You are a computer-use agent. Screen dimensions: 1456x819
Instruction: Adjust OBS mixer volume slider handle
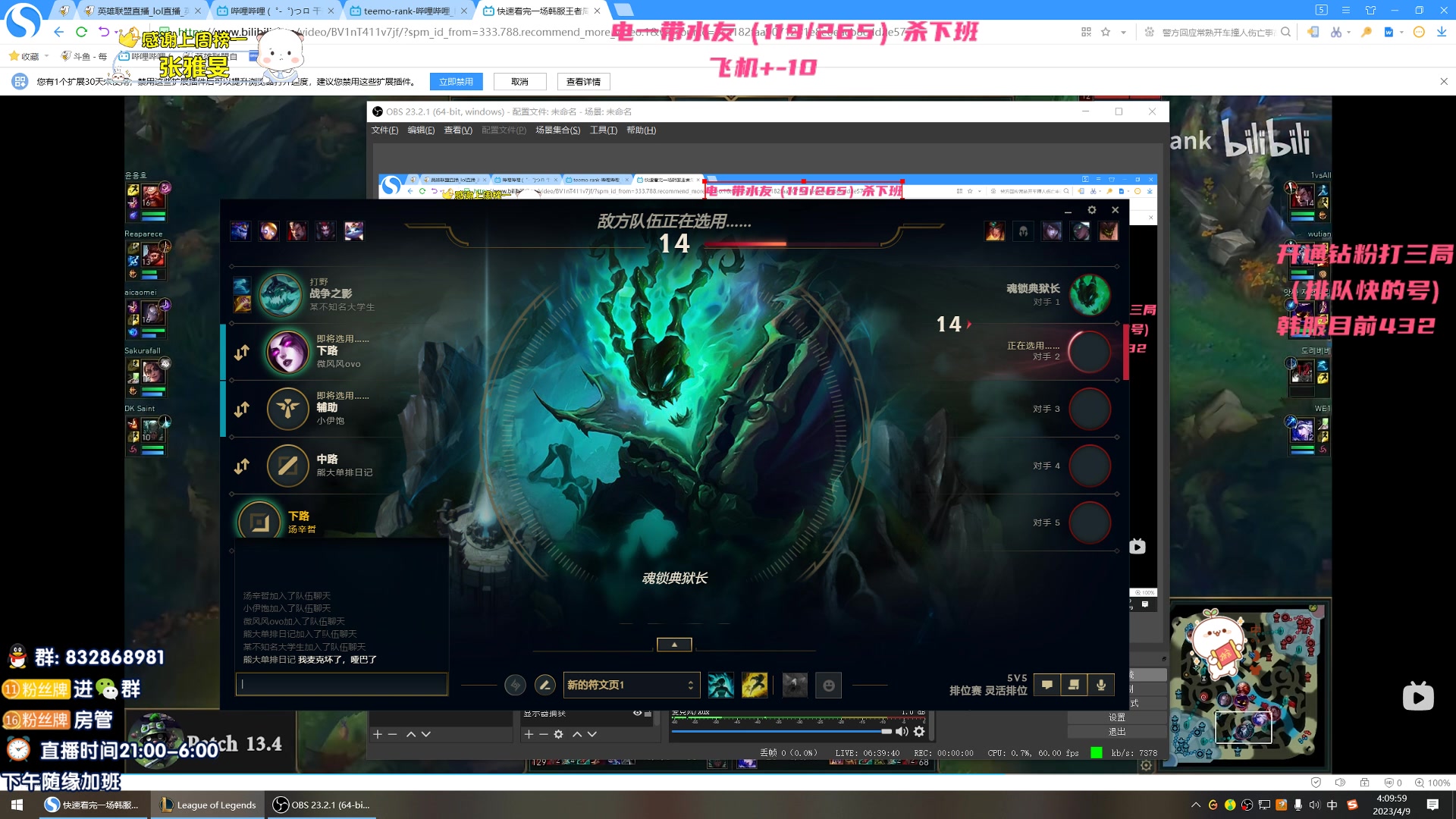pos(886,732)
